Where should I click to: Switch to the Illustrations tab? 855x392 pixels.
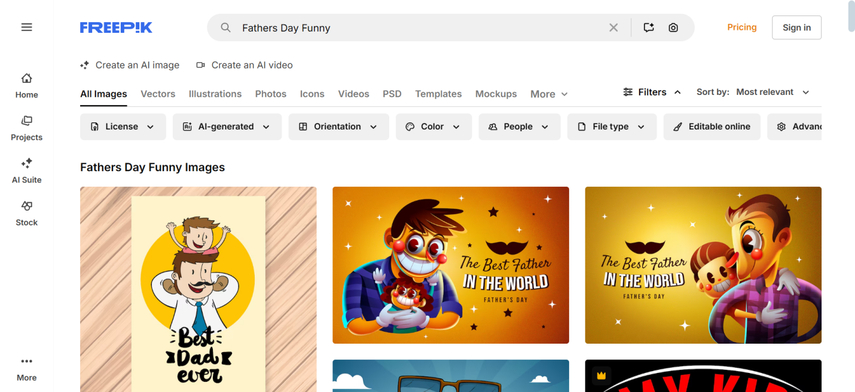pyautogui.click(x=215, y=94)
